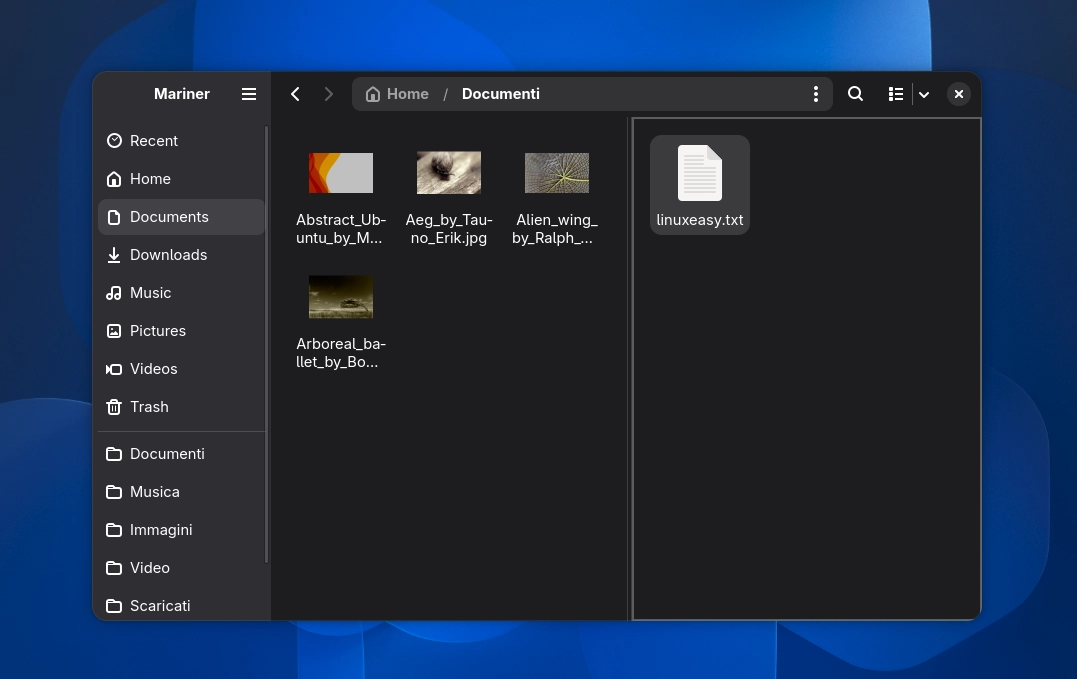Click the Music note icon
The image size is (1077, 679).
114,293
